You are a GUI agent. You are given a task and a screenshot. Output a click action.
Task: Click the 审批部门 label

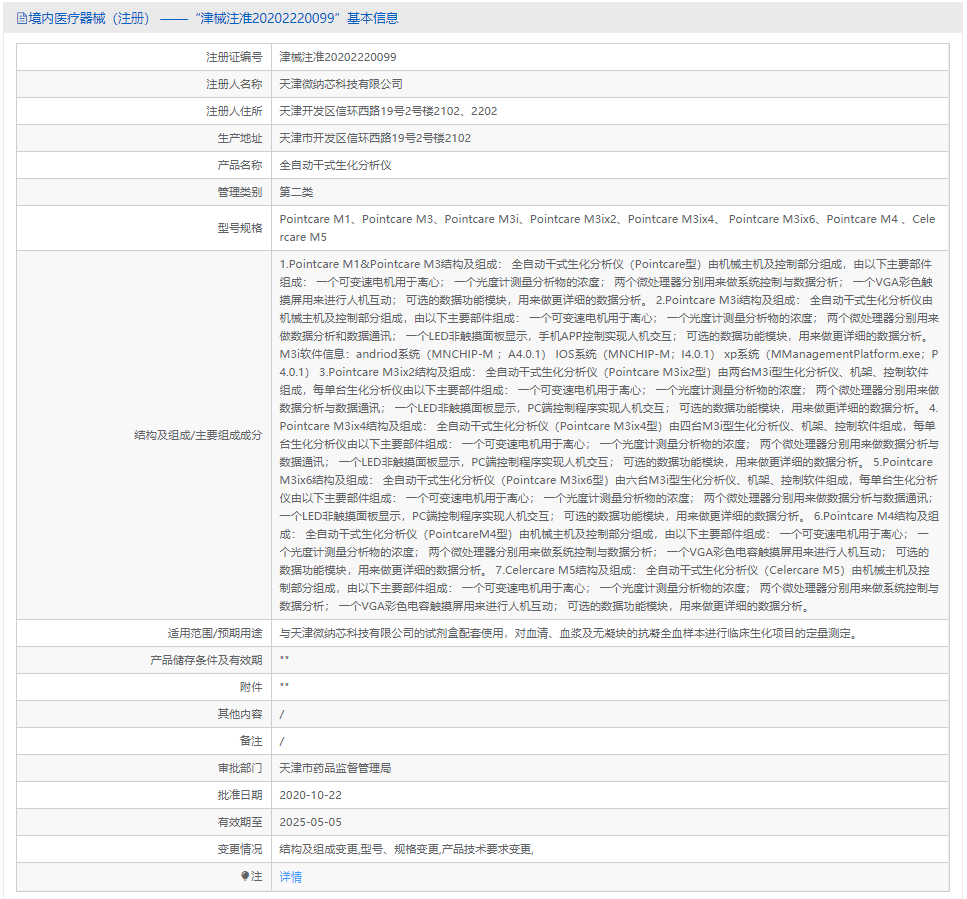click(240, 768)
